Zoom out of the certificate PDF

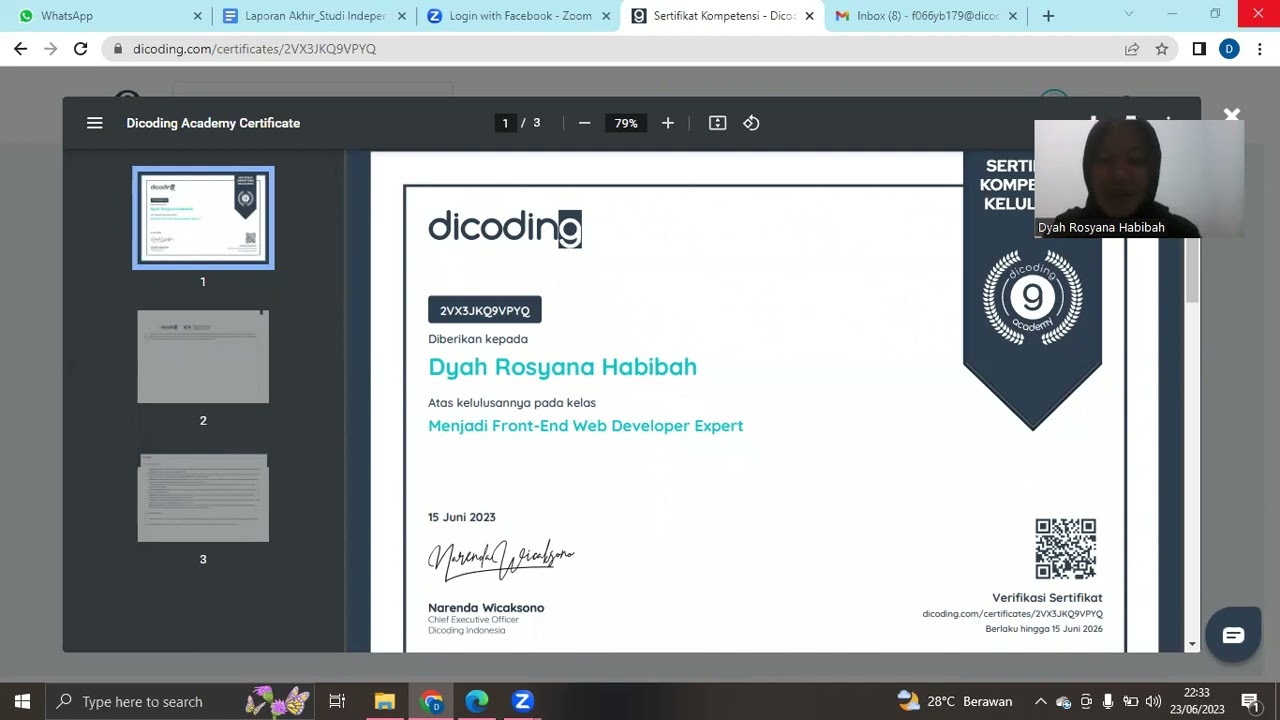[585, 123]
